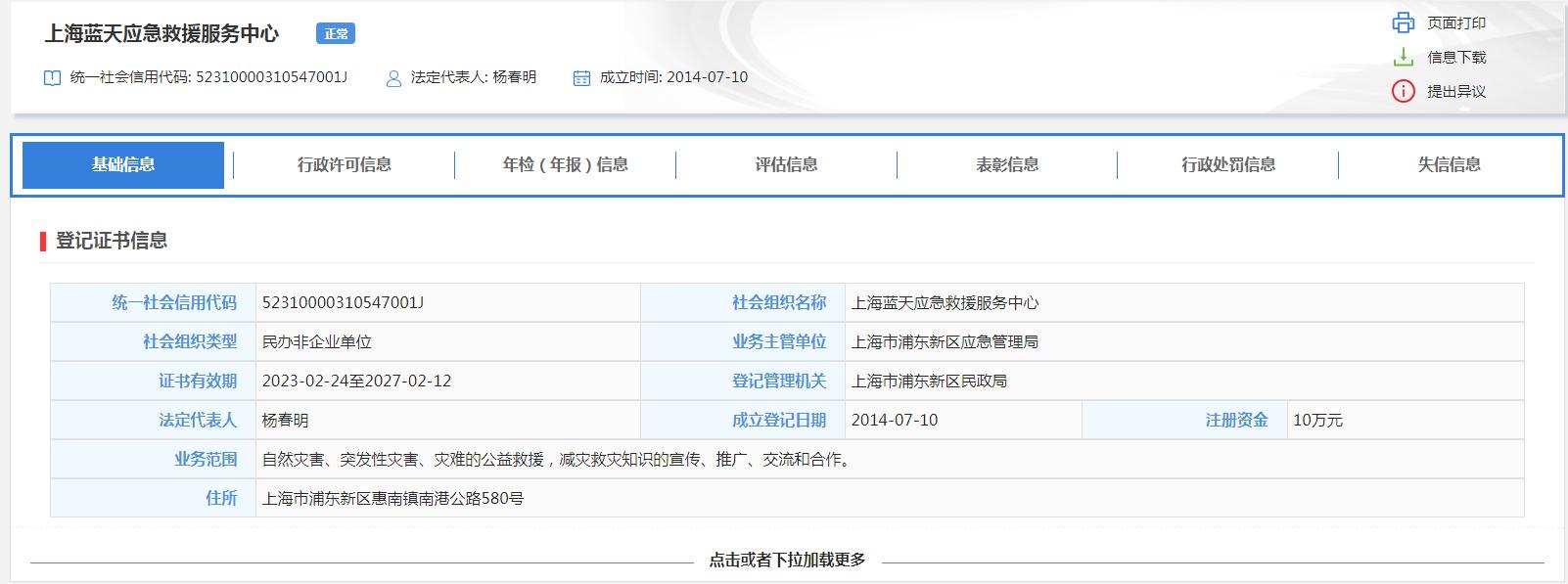Click the download icon for 信息下载
Viewport: 1568px width, 584px height.
(x=1403, y=57)
